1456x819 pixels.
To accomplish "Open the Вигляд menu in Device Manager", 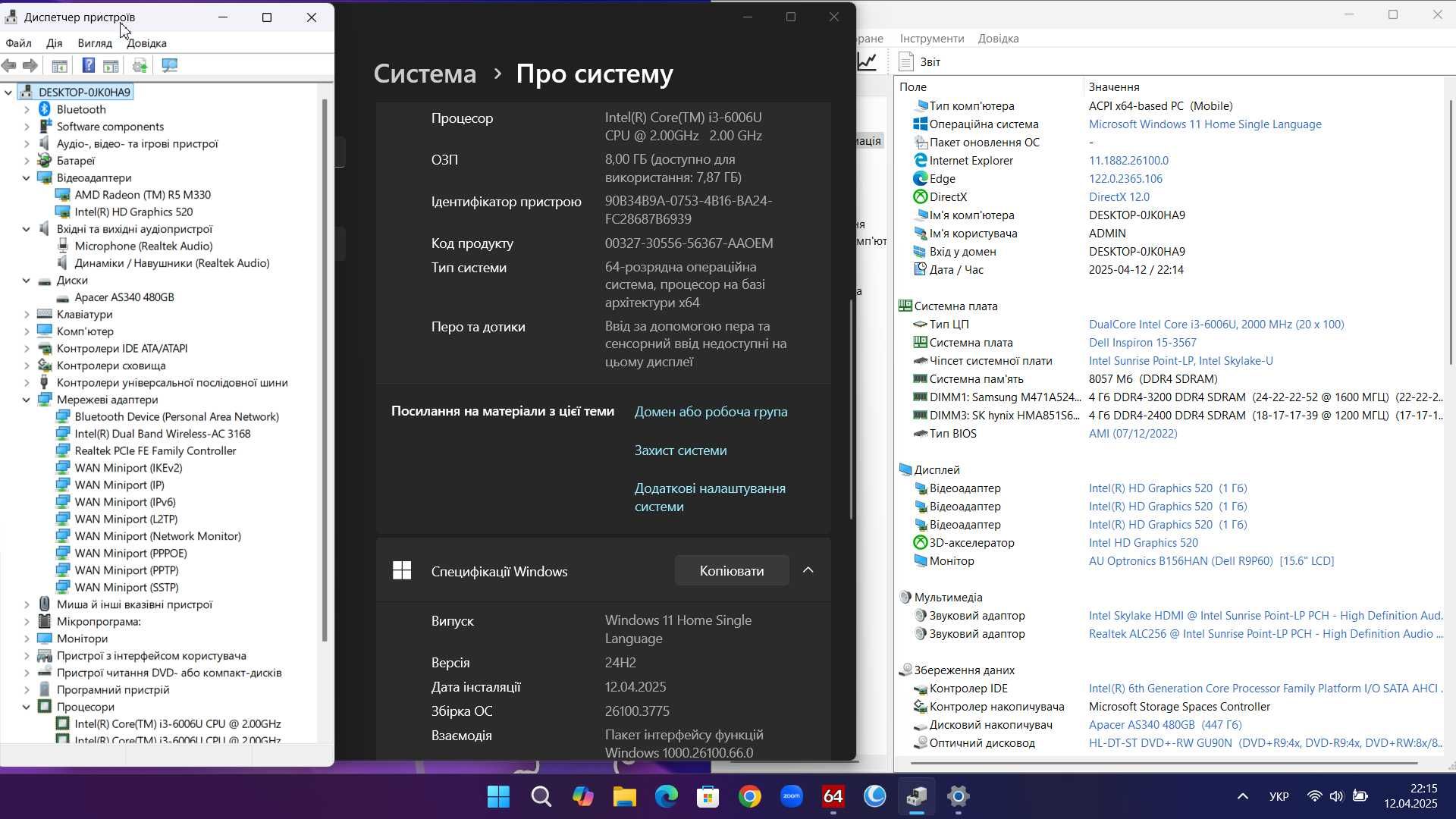I will [x=95, y=43].
